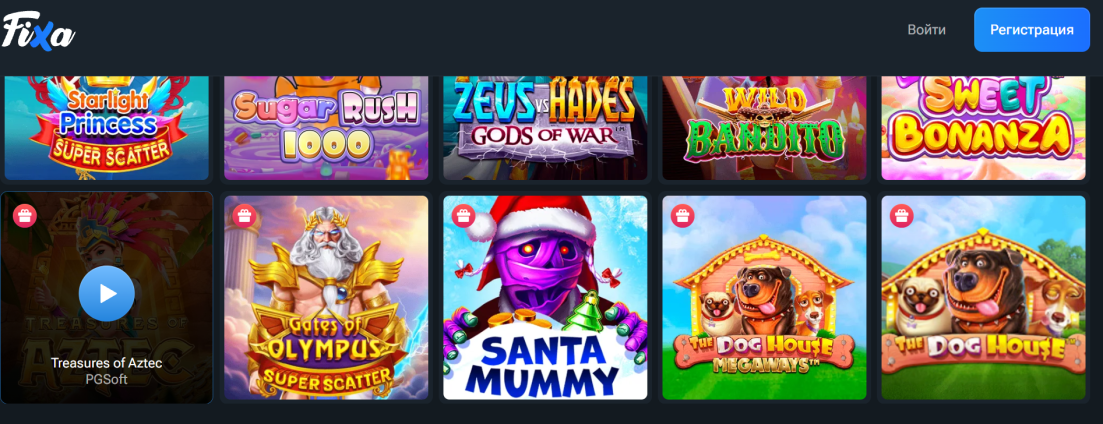1103x424 pixels.
Task: Click the Treasures of Aztec title text
Action: click(x=107, y=364)
